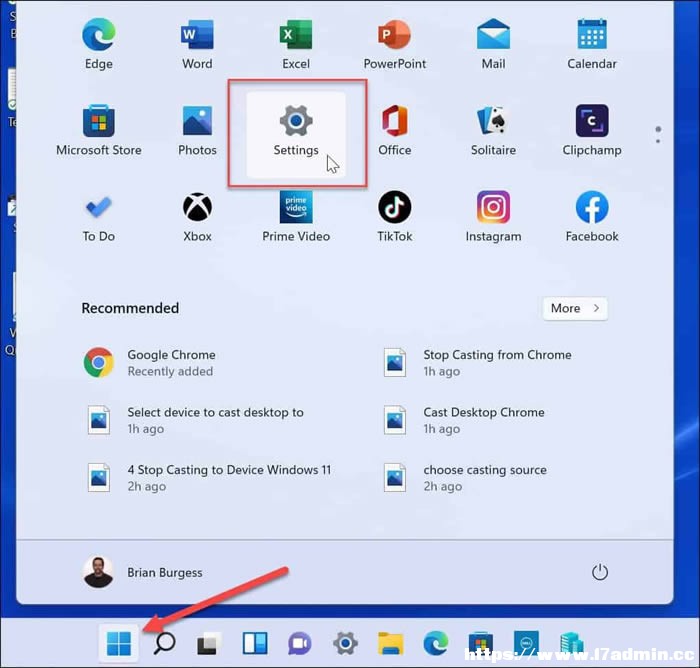Open the Edge app in Start menu

(x=99, y=44)
